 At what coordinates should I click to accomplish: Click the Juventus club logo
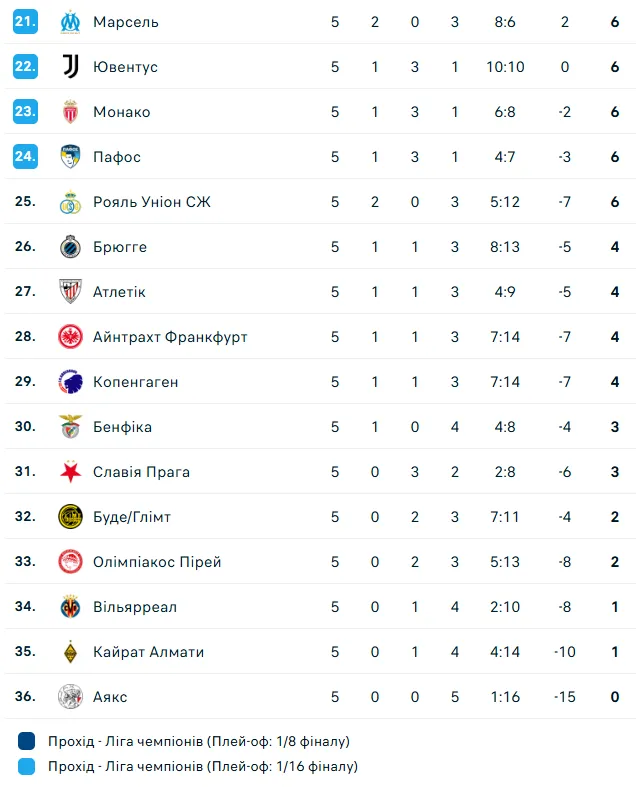69,67
